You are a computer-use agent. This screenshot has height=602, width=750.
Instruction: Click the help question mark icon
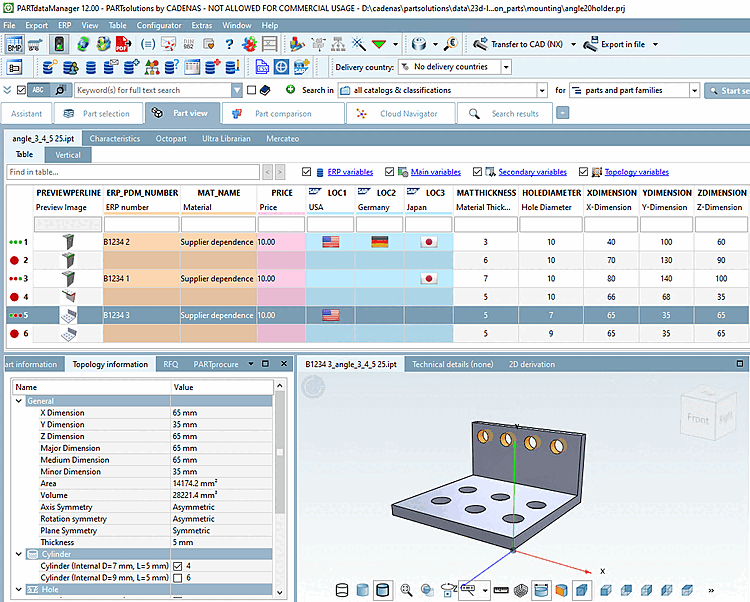[229, 44]
